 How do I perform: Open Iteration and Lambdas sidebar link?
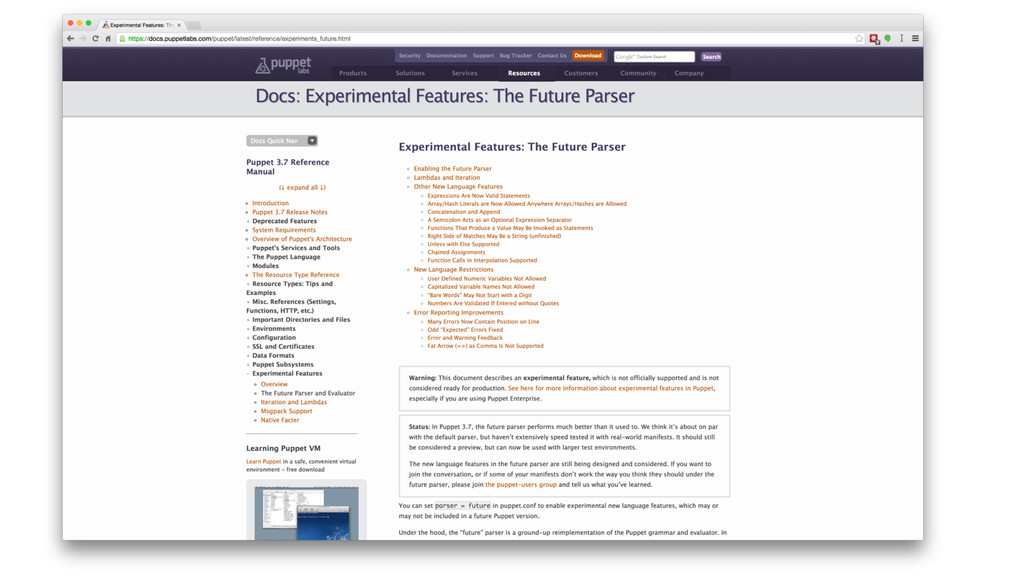(x=294, y=402)
